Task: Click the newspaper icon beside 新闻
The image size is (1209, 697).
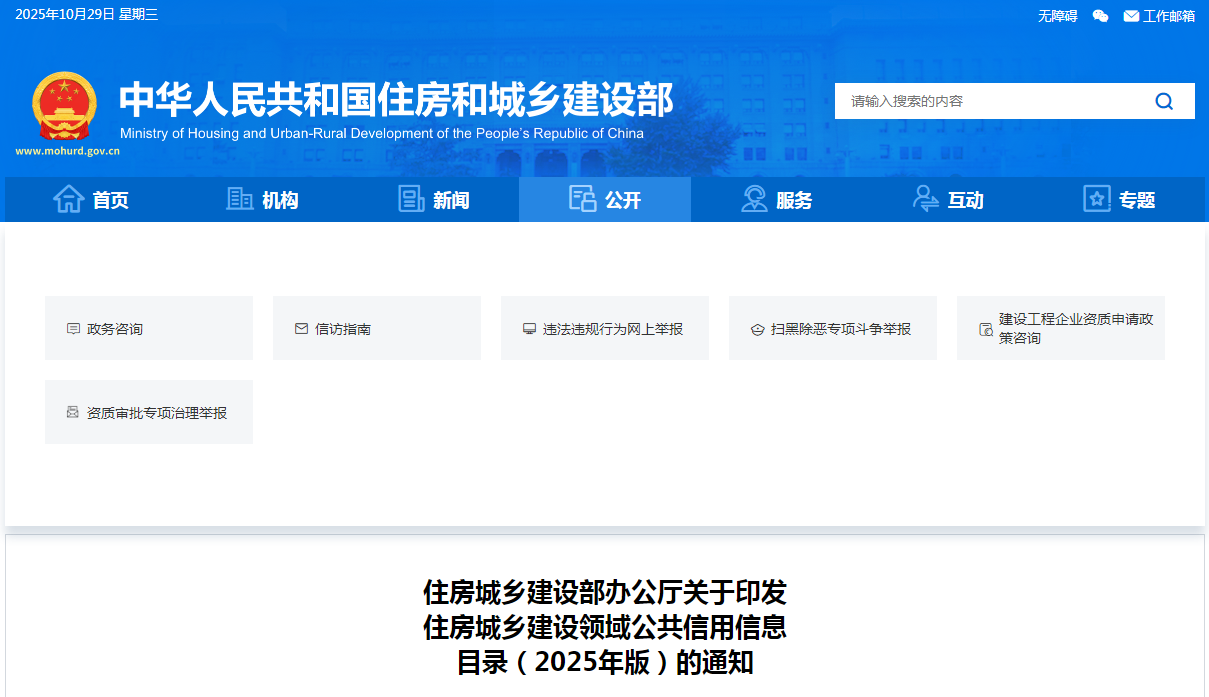Action: [x=411, y=199]
